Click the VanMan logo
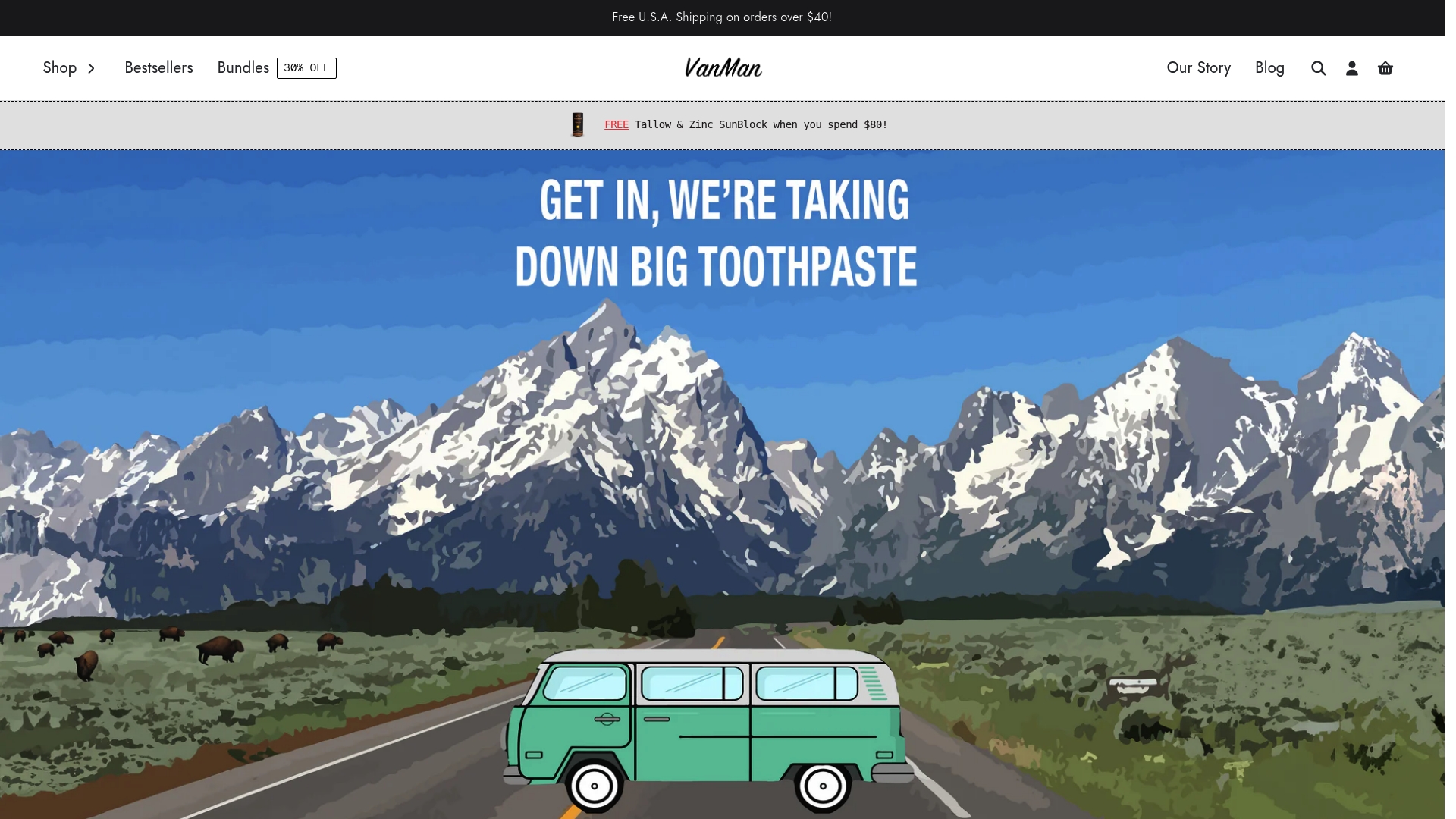 [x=723, y=67]
